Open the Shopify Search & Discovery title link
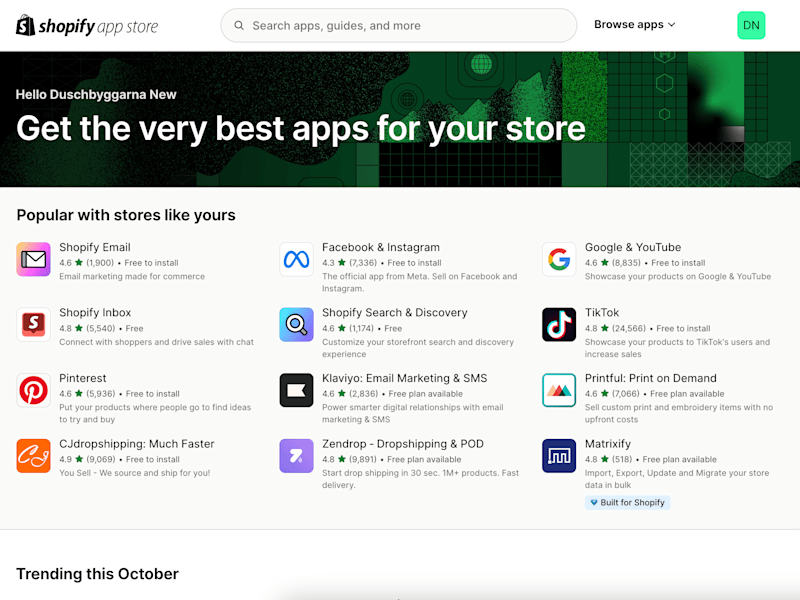This screenshot has height=600, width=800. 394,313
